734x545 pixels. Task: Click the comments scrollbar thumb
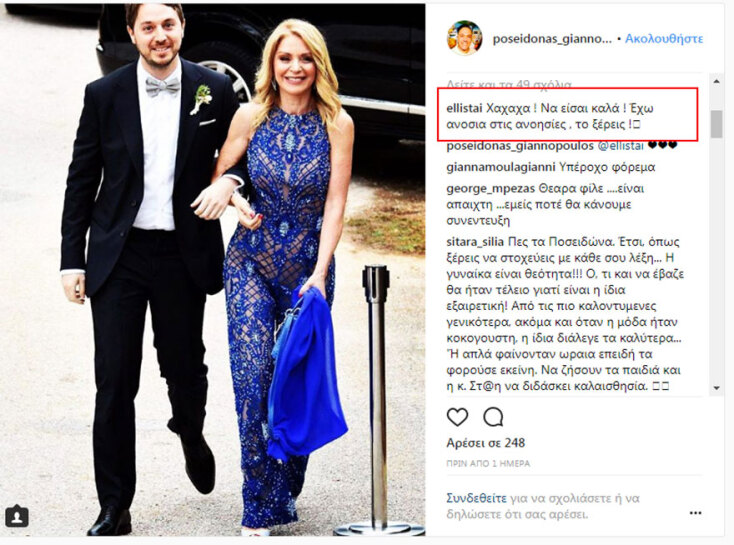(x=716, y=124)
